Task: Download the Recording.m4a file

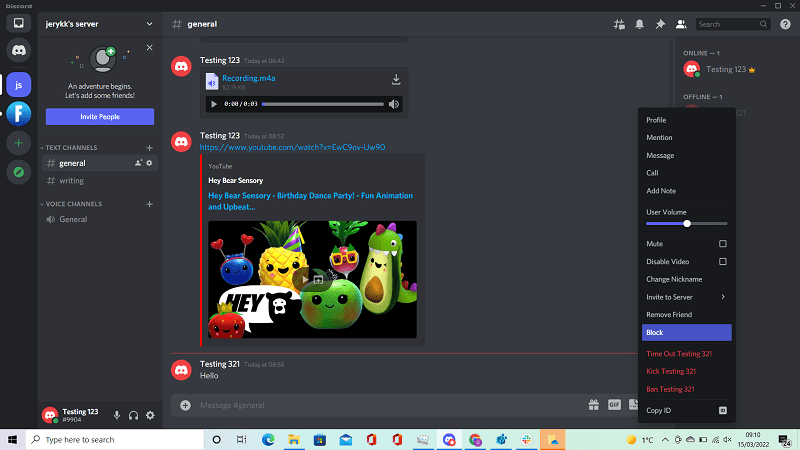Action: [x=396, y=80]
